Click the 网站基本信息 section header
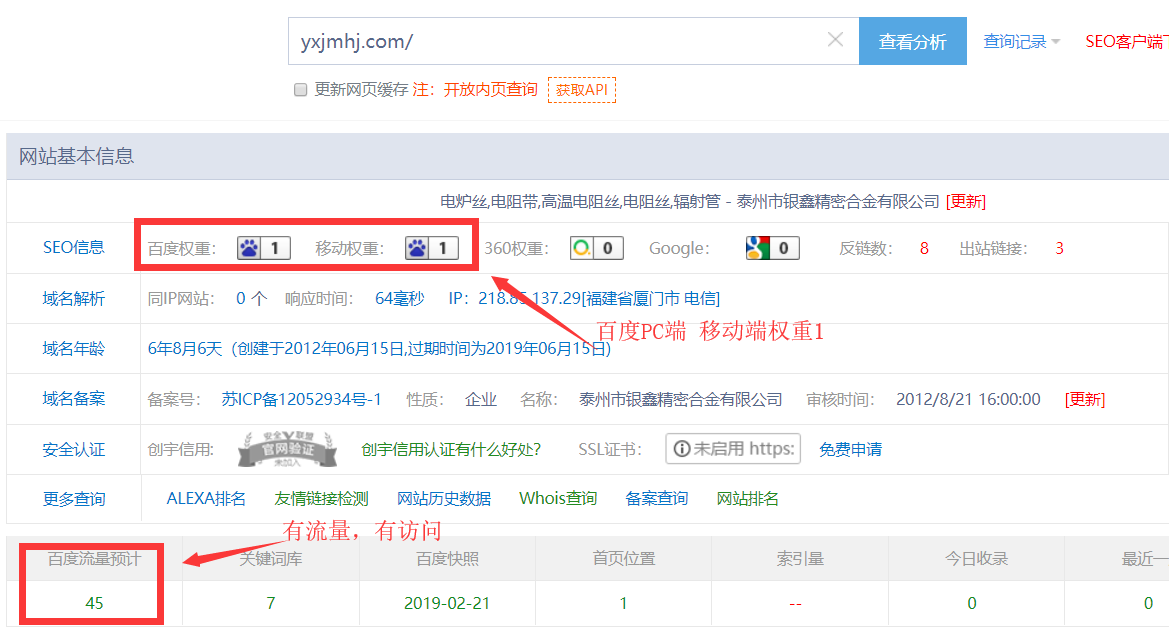This screenshot has width=1169, height=638. tap(76, 157)
